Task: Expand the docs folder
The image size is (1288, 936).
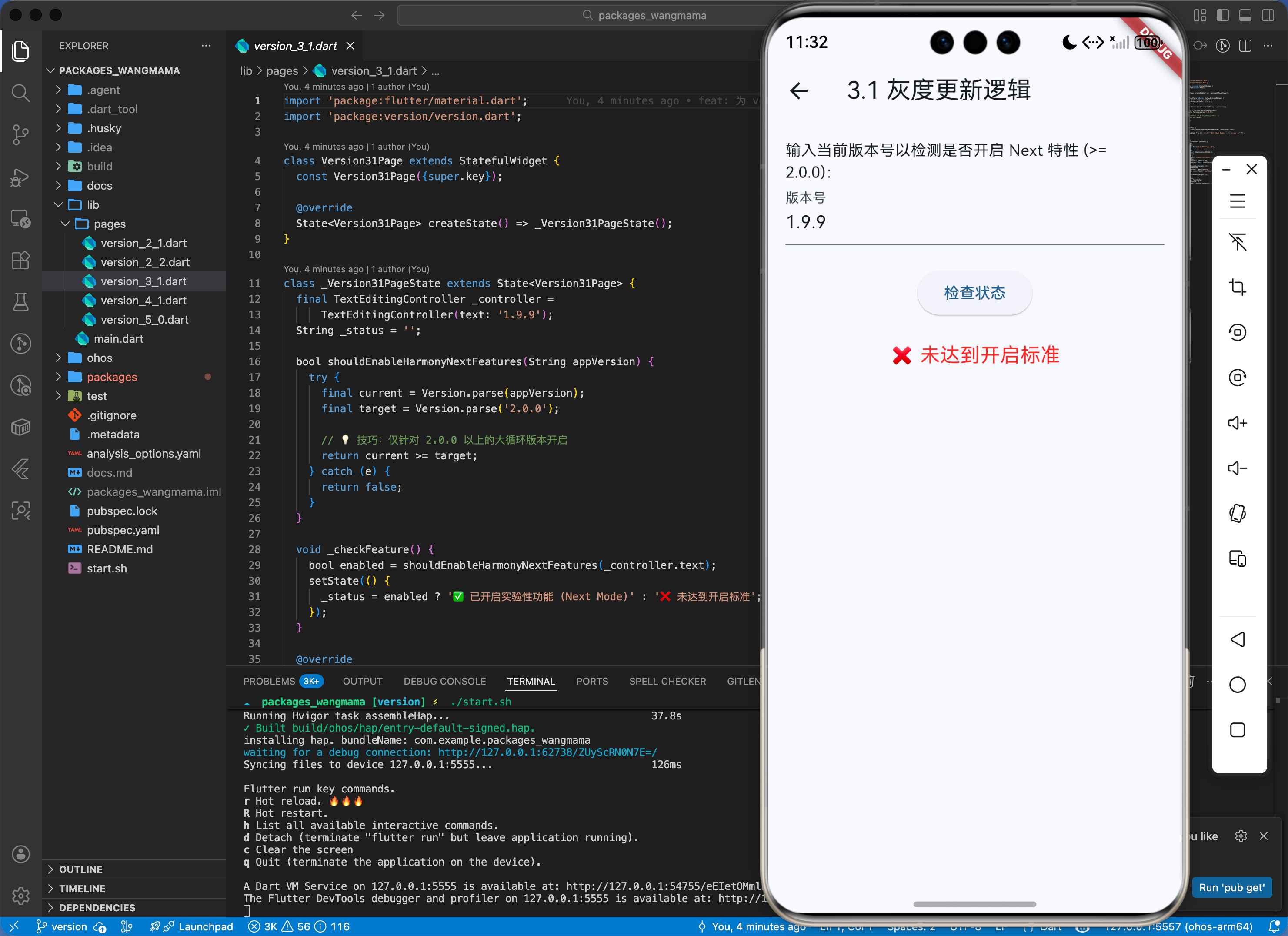Action: tap(100, 186)
